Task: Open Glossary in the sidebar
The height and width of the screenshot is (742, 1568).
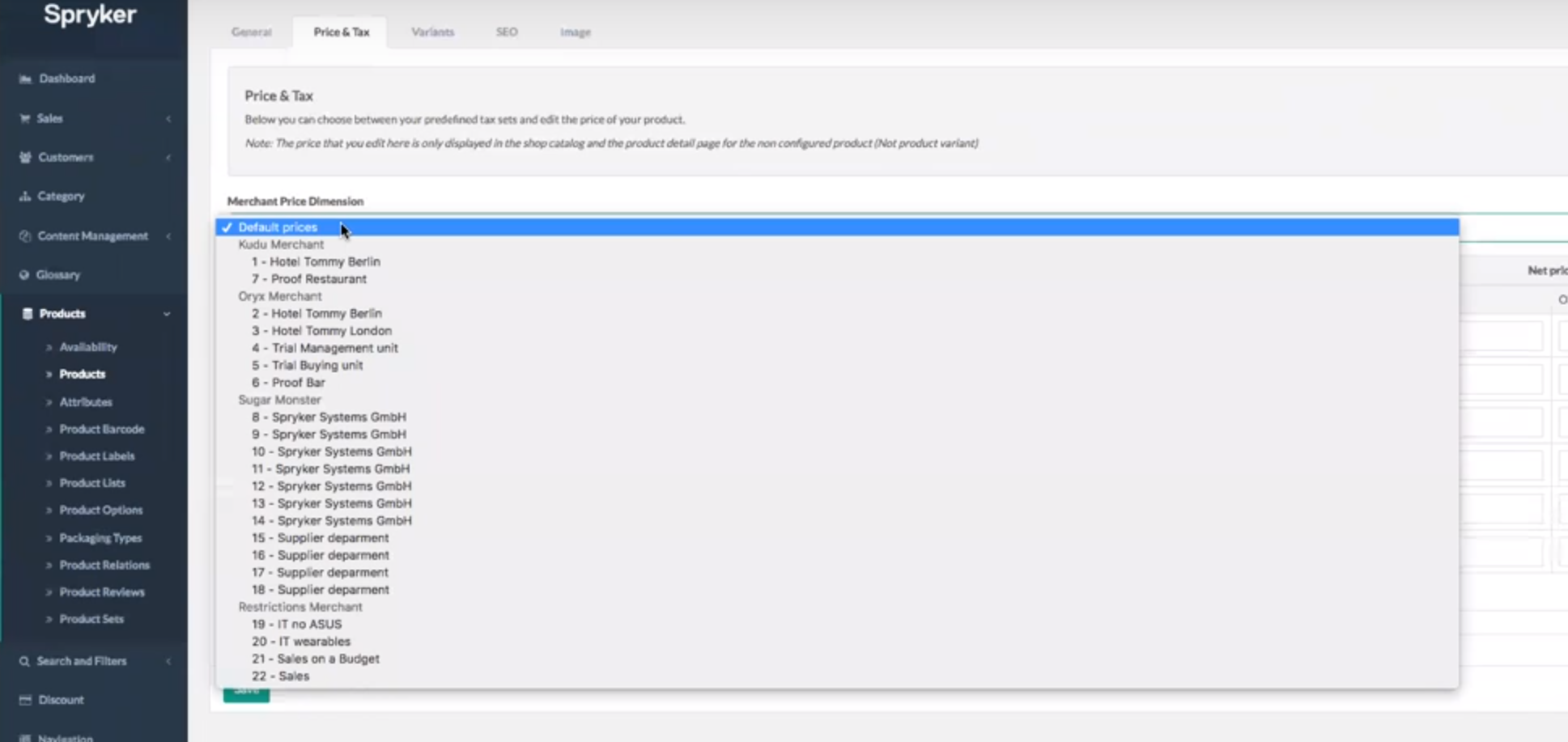Action: tap(58, 275)
